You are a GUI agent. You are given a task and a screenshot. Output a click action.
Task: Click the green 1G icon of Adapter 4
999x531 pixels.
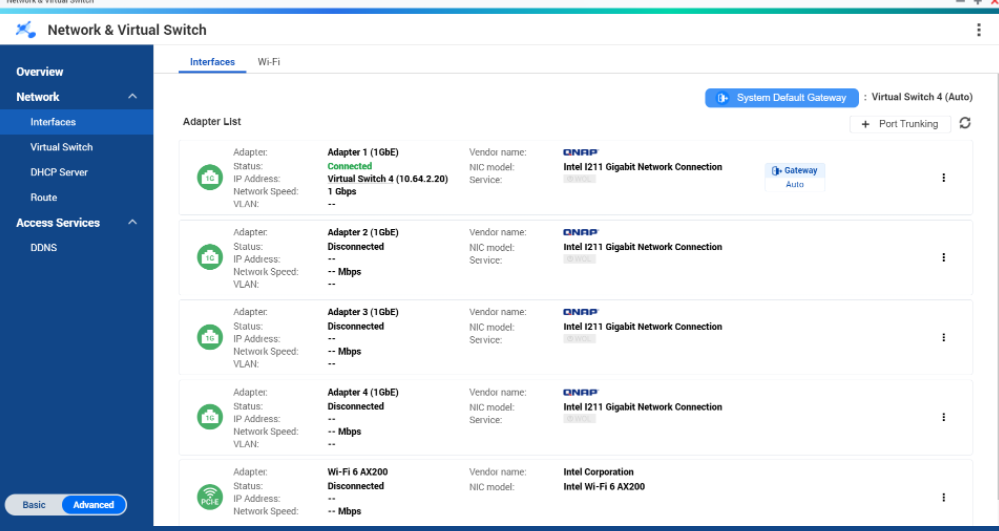(210, 417)
